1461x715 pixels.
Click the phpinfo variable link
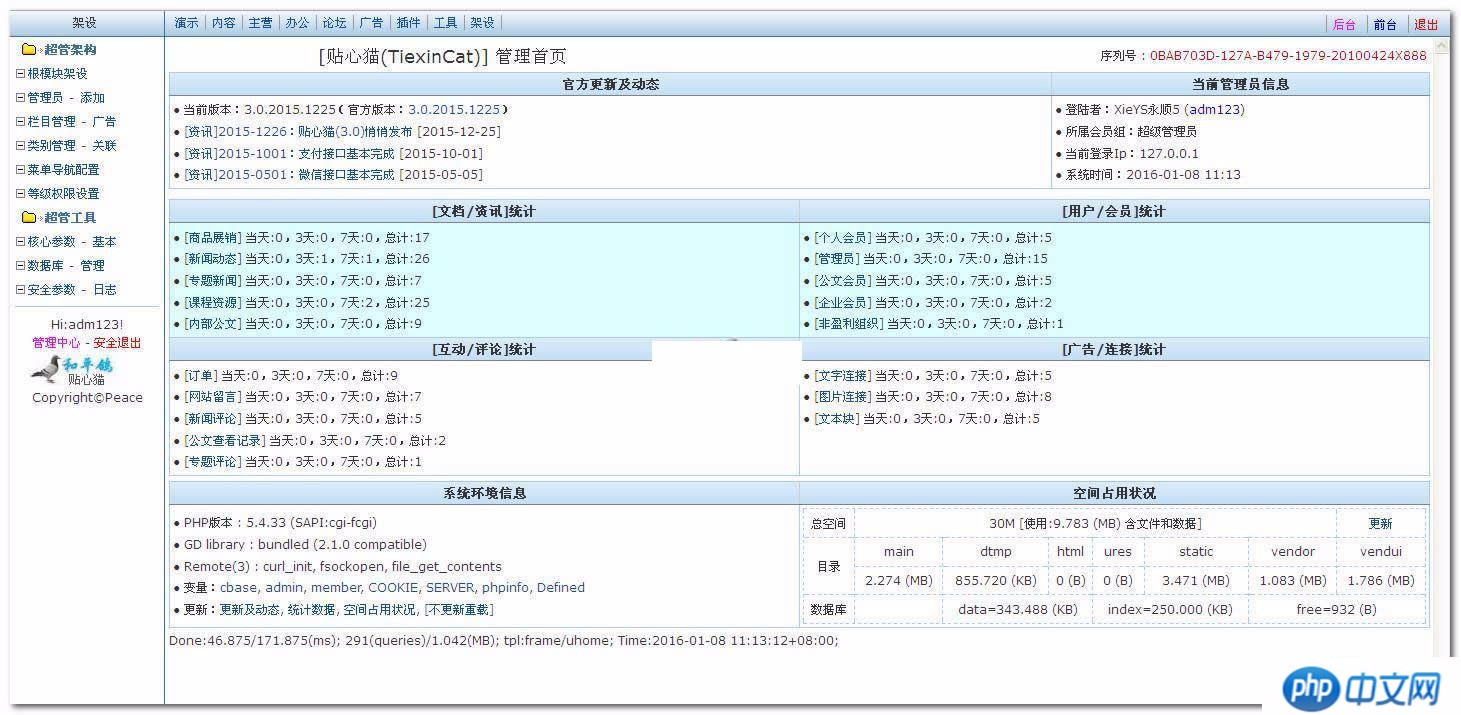click(505, 588)
